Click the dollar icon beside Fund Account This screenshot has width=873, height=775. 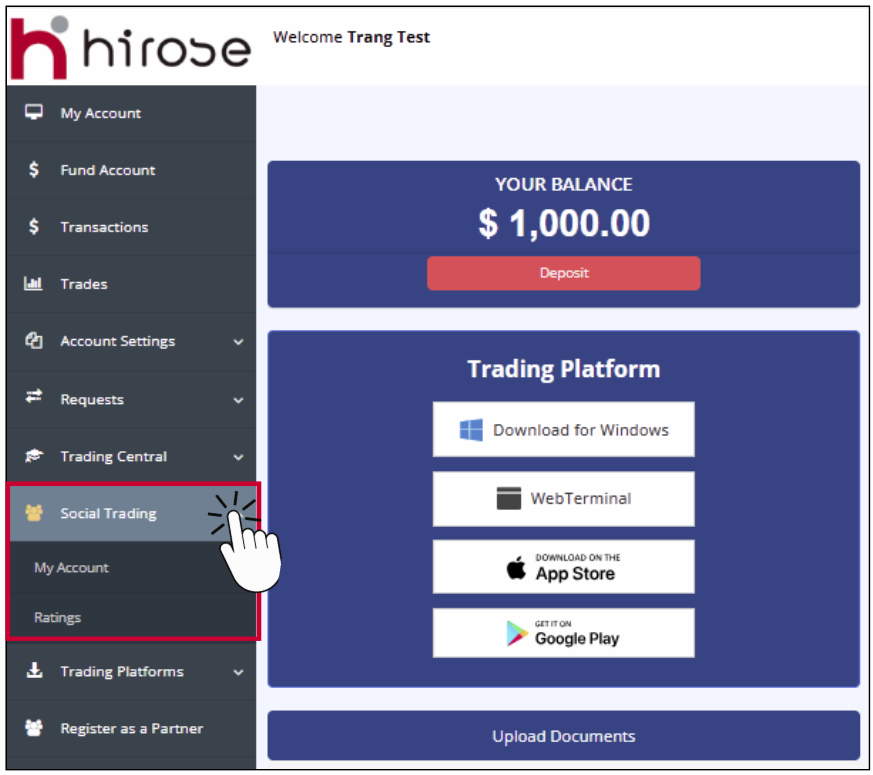[34, 170]
